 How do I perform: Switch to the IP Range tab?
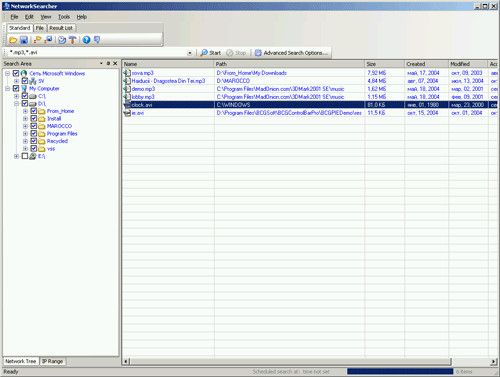click(x=53, y=361)
